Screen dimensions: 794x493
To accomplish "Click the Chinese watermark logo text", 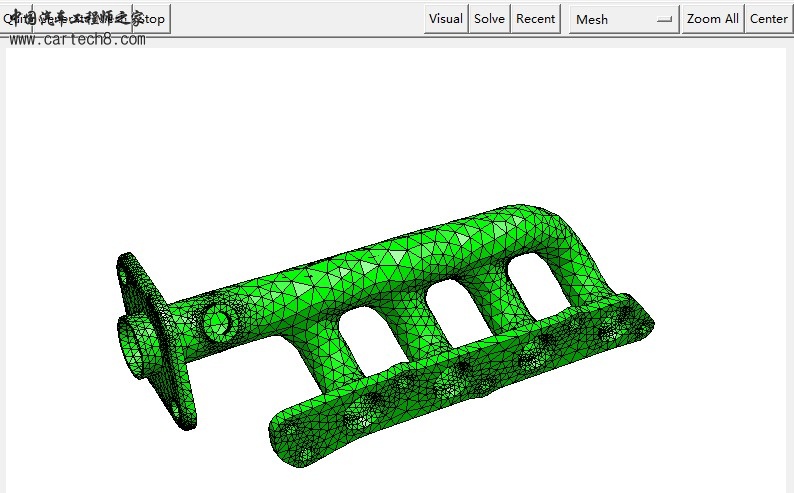I will coord(75,19).
